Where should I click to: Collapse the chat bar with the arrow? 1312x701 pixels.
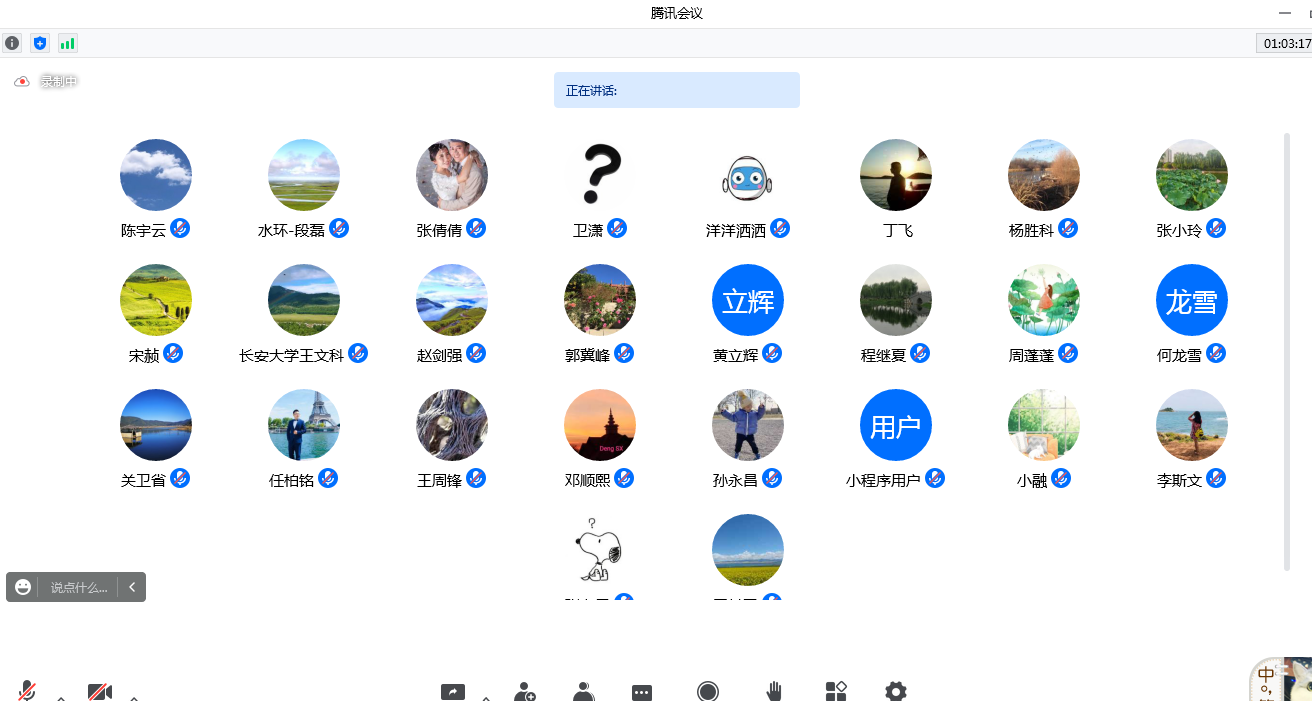click(132, 587)
